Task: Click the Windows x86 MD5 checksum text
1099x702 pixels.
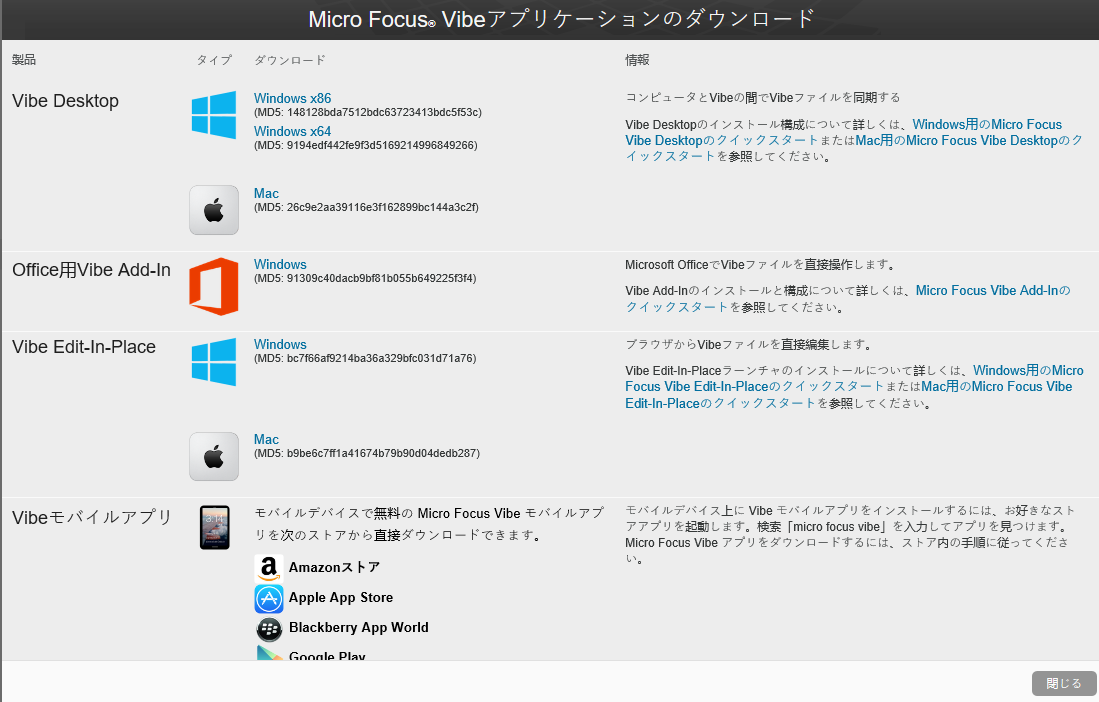Action: point(367,112)
